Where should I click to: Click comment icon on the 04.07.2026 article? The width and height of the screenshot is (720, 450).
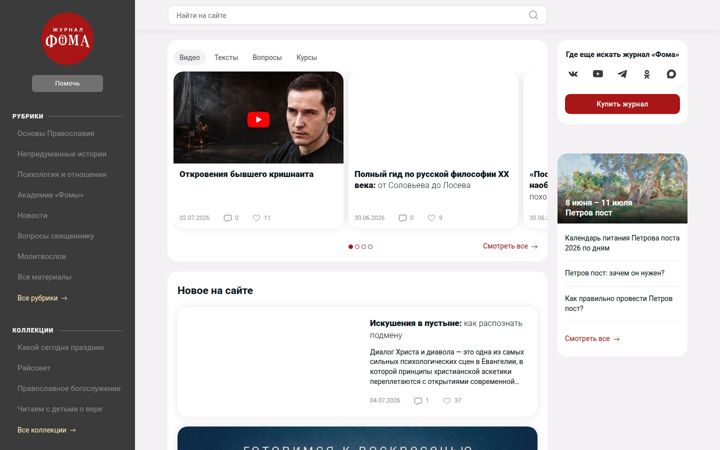(418, 401)
